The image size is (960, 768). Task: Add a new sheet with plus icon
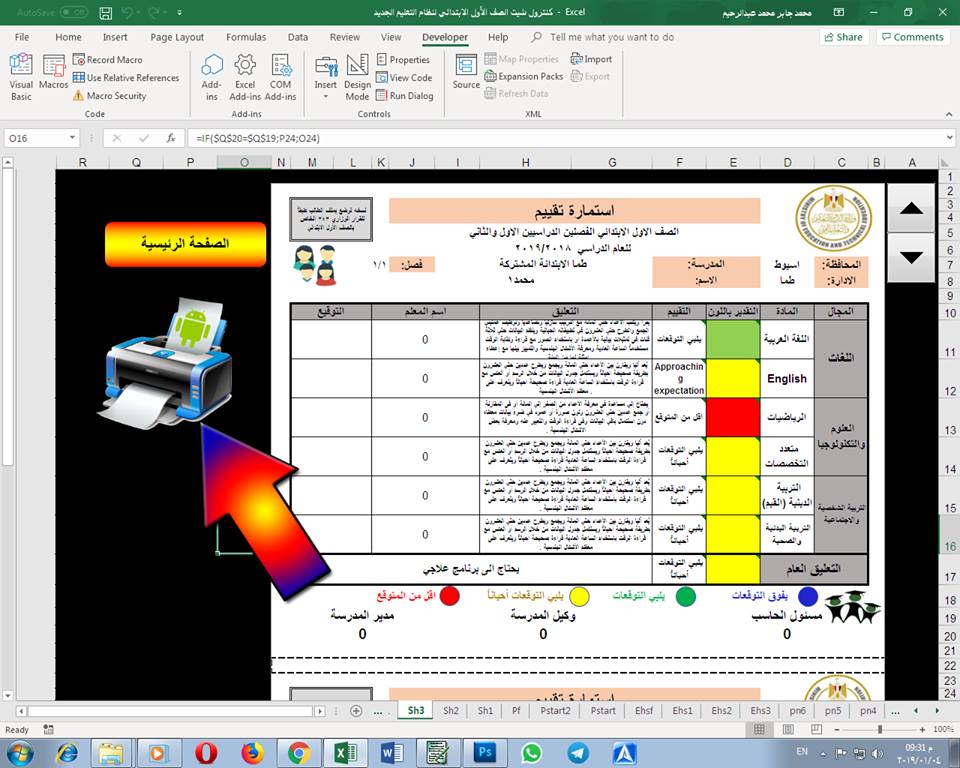tap(356, 711)
